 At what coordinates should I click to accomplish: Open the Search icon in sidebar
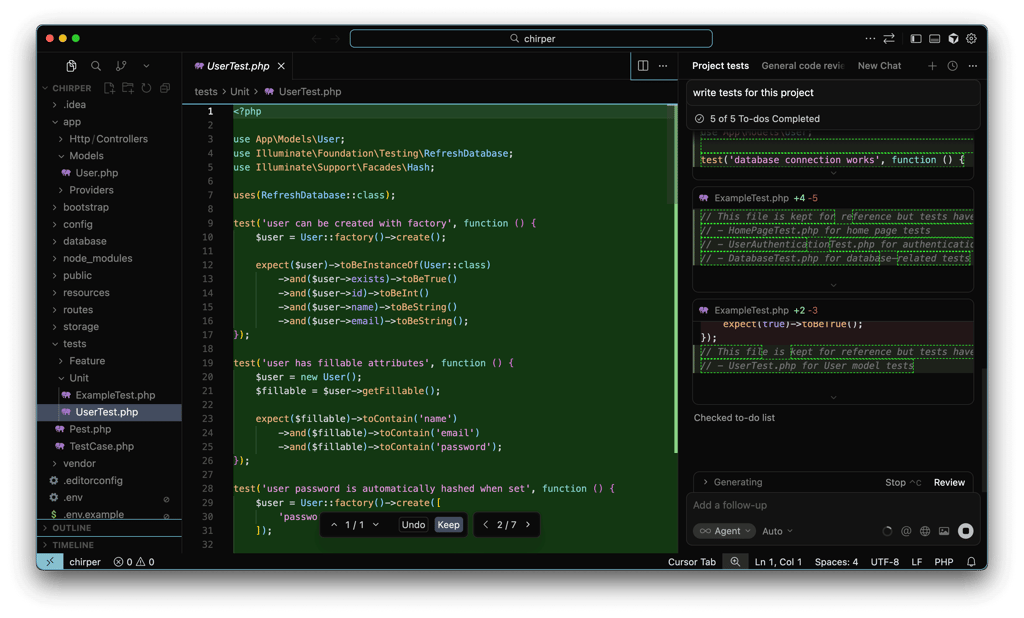(x=96, y=66)
